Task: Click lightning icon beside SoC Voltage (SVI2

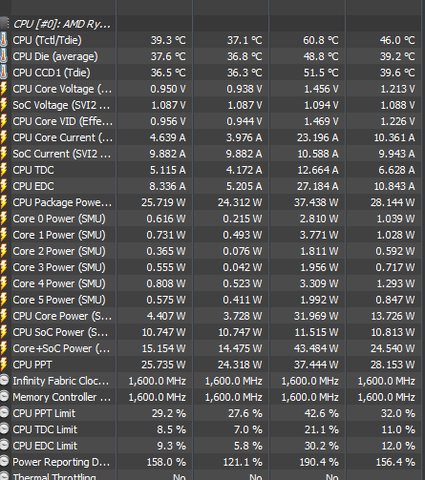Action: (x=4, y=105)
